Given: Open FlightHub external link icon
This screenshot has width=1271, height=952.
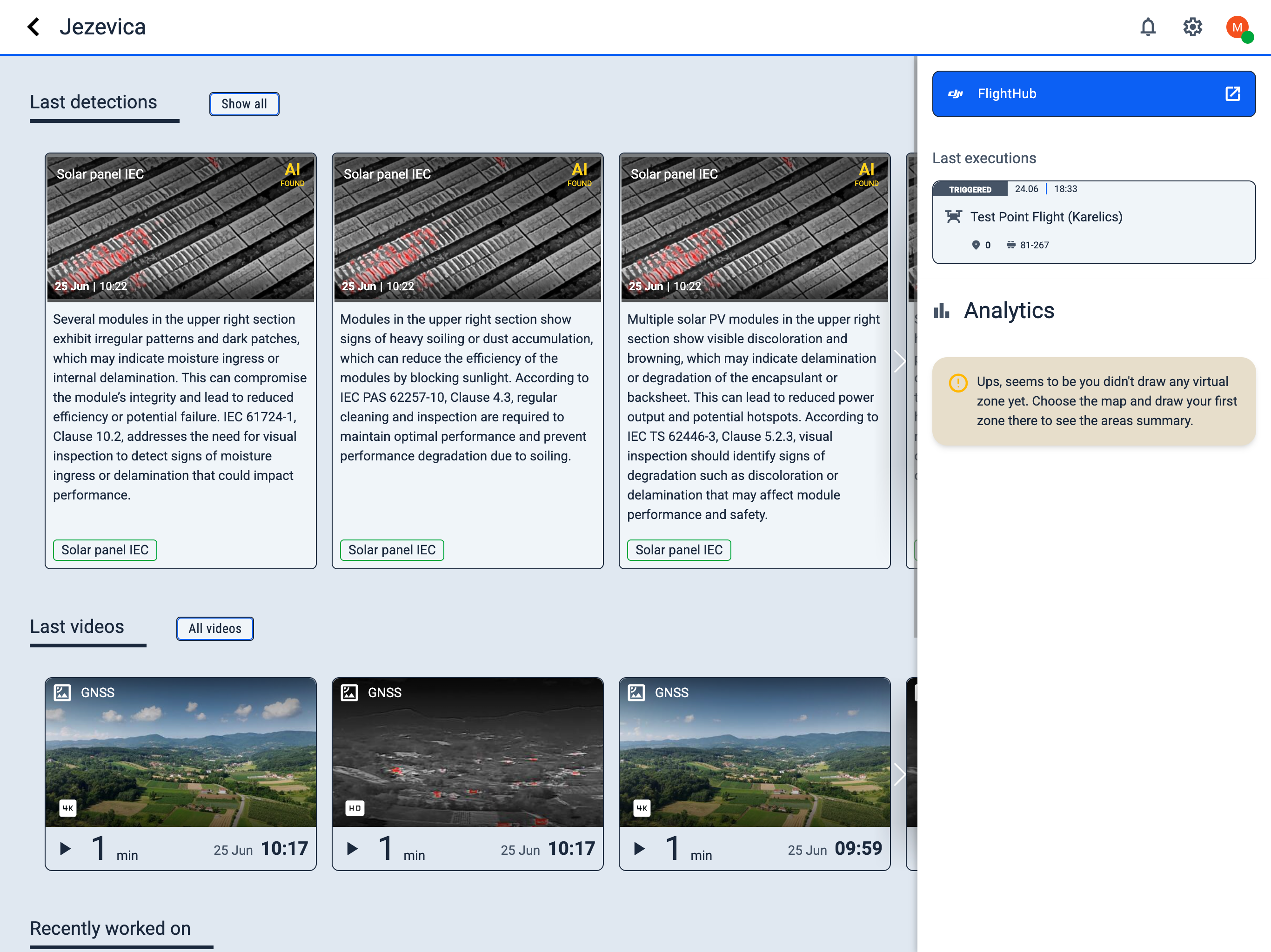Looking at the screenshot, I should point(1232,93).
